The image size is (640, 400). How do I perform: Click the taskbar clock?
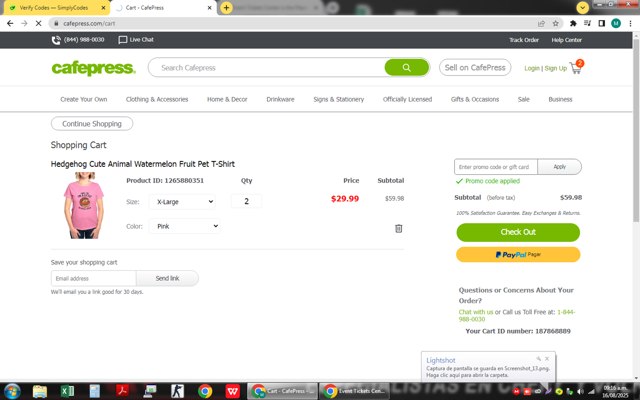(615, 391)
